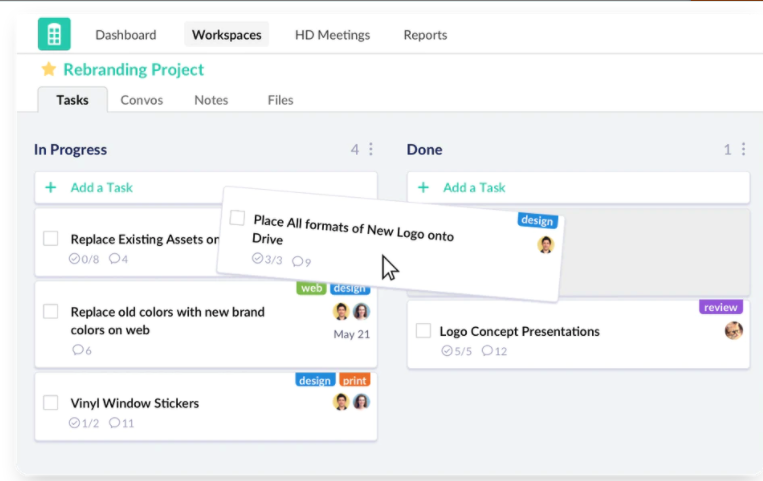Tick the Logo Concept Presentations checkbox

423,331
